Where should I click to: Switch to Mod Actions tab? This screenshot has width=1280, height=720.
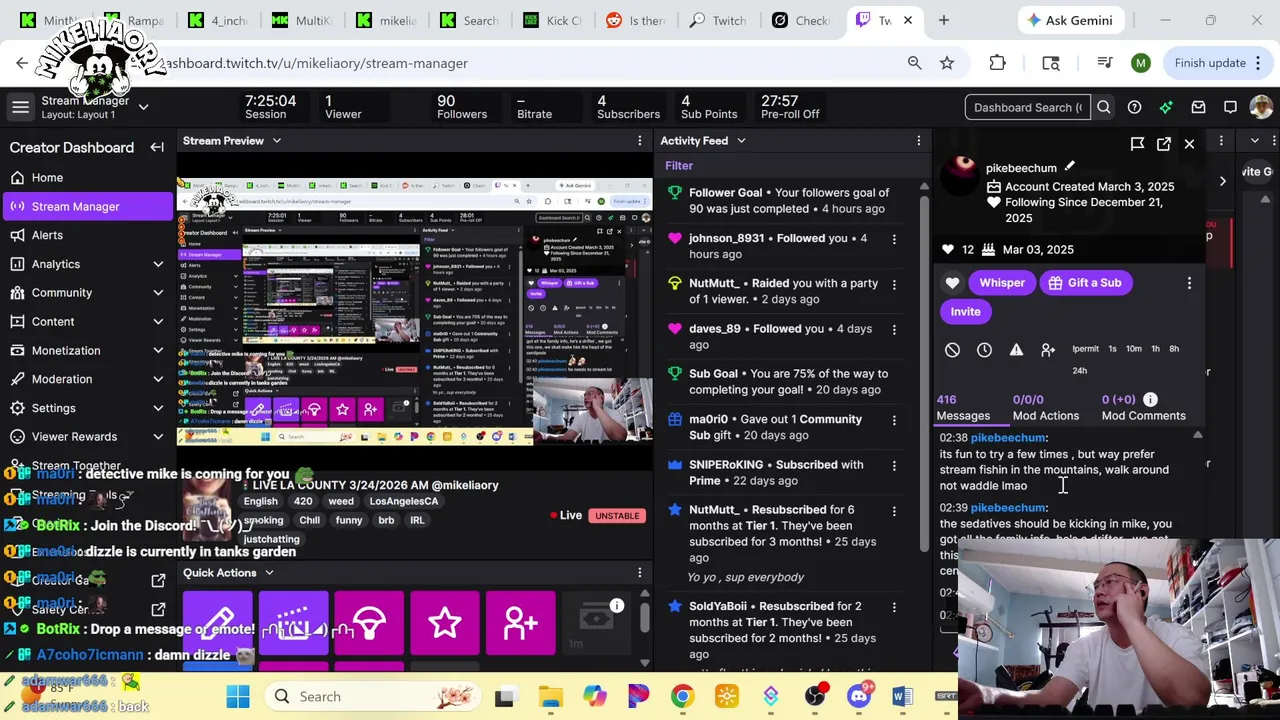1046,408
